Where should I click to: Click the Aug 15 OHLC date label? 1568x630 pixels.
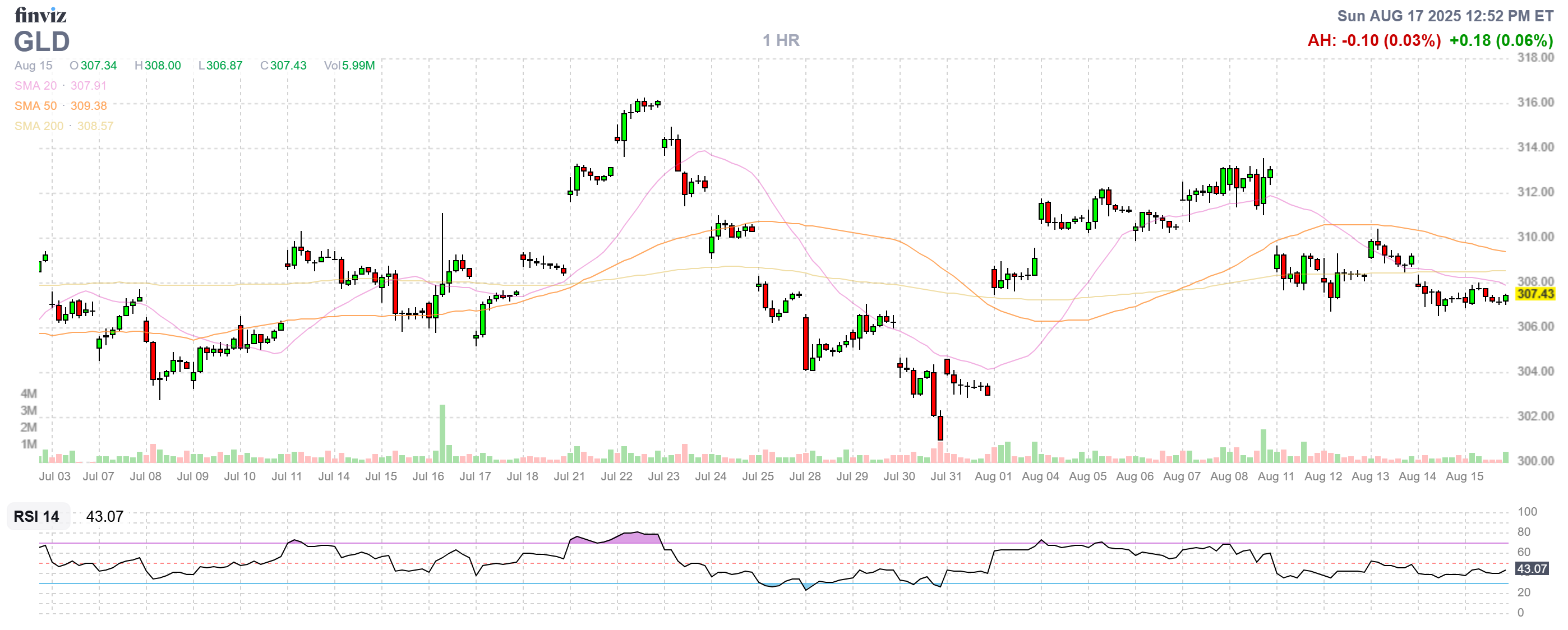point(34,66)
